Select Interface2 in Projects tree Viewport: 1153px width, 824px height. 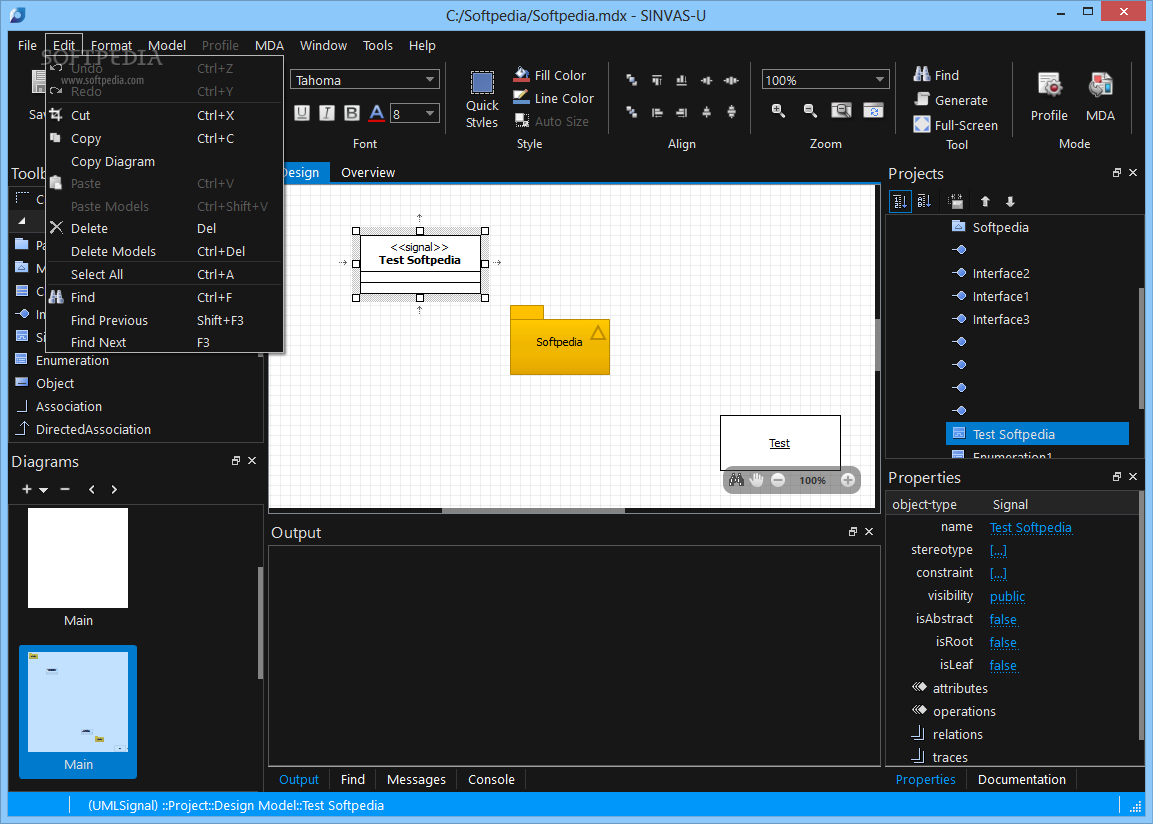[1000, 273]
